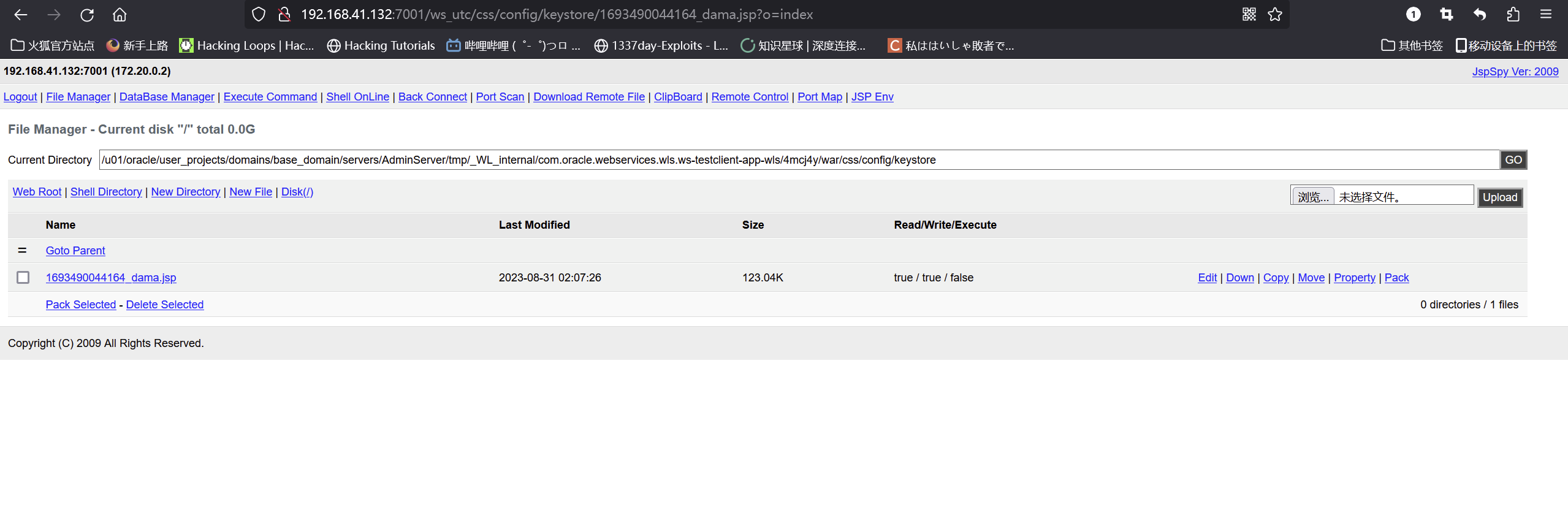1568x507 pixels.
Task: Open the 移动设备上的书签 folder
Action: pos(1507,45)
